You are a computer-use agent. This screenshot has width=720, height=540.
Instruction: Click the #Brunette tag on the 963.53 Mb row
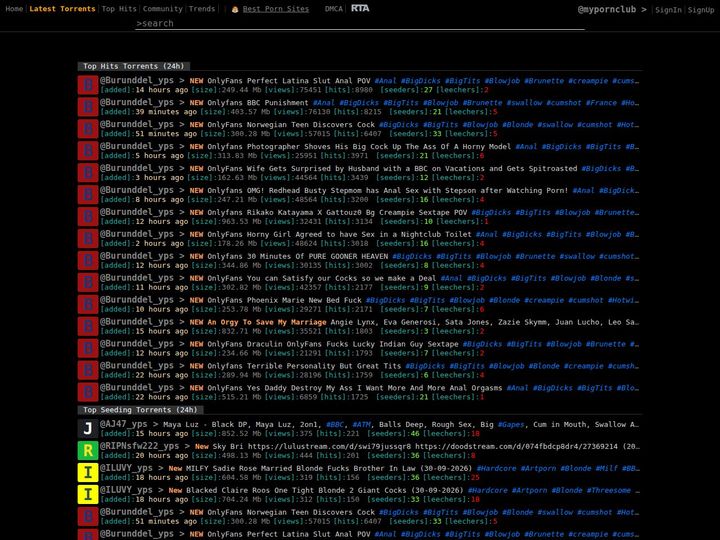[x=617, y=213]
